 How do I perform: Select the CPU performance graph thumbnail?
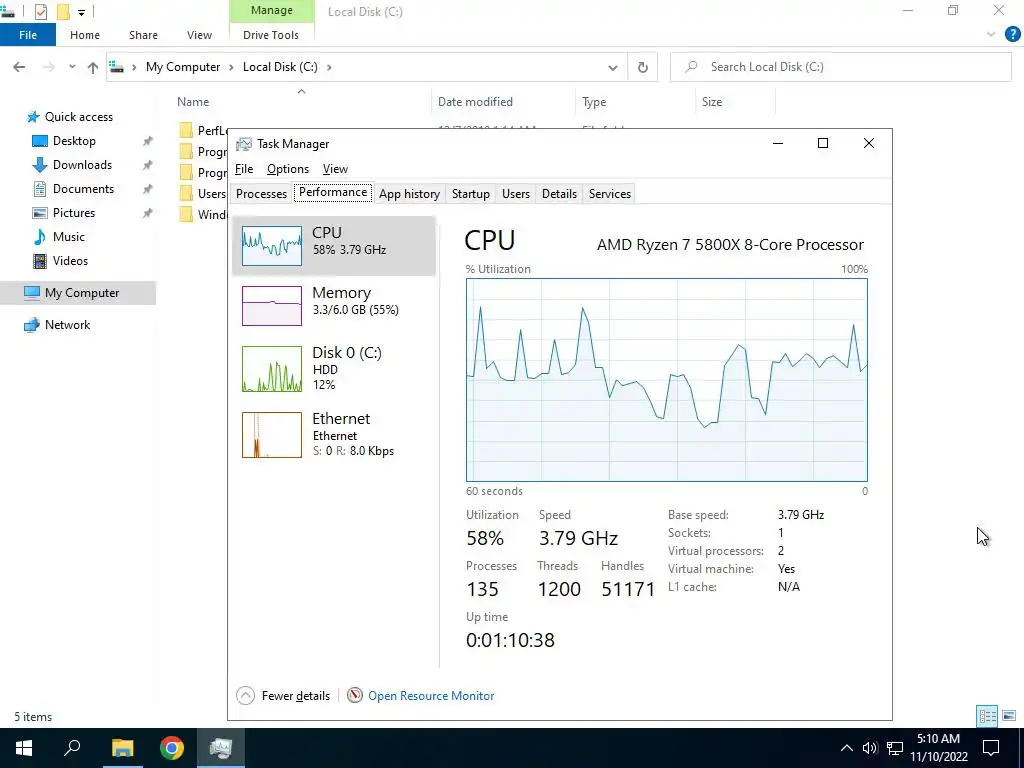272,246
